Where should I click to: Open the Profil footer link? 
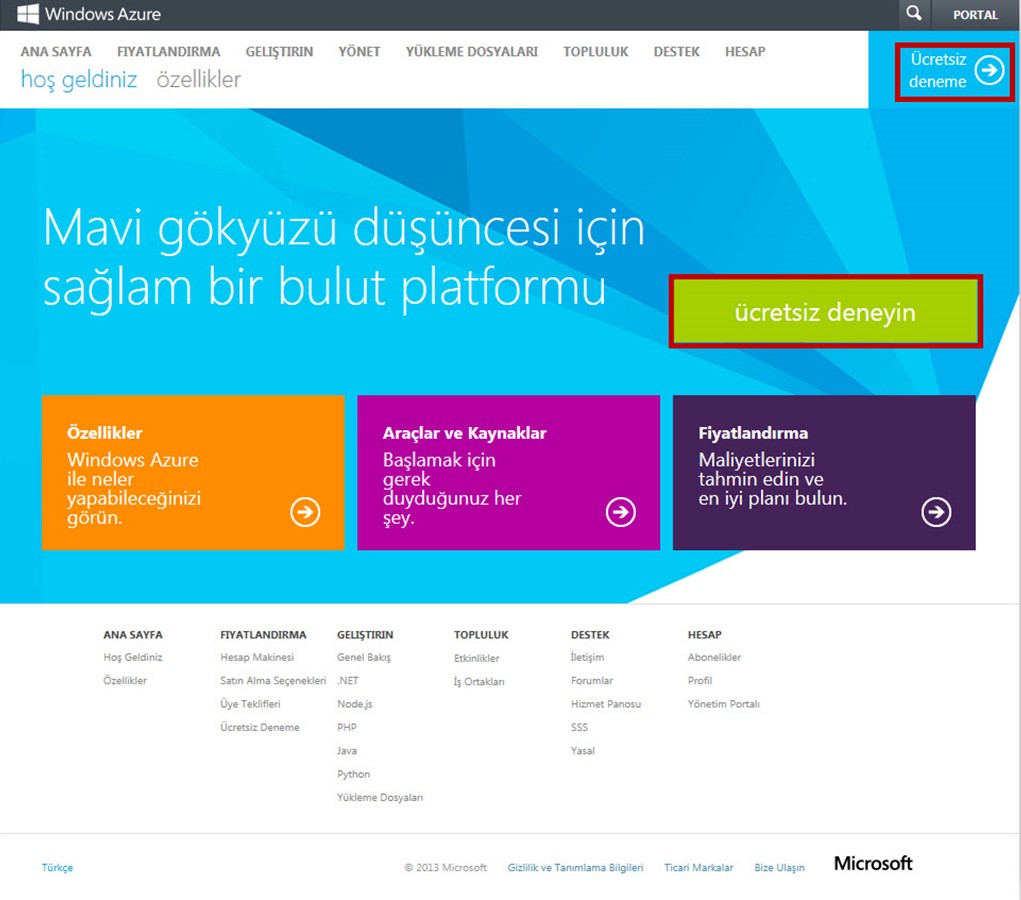pyautogui.click(x=700, y=681)
